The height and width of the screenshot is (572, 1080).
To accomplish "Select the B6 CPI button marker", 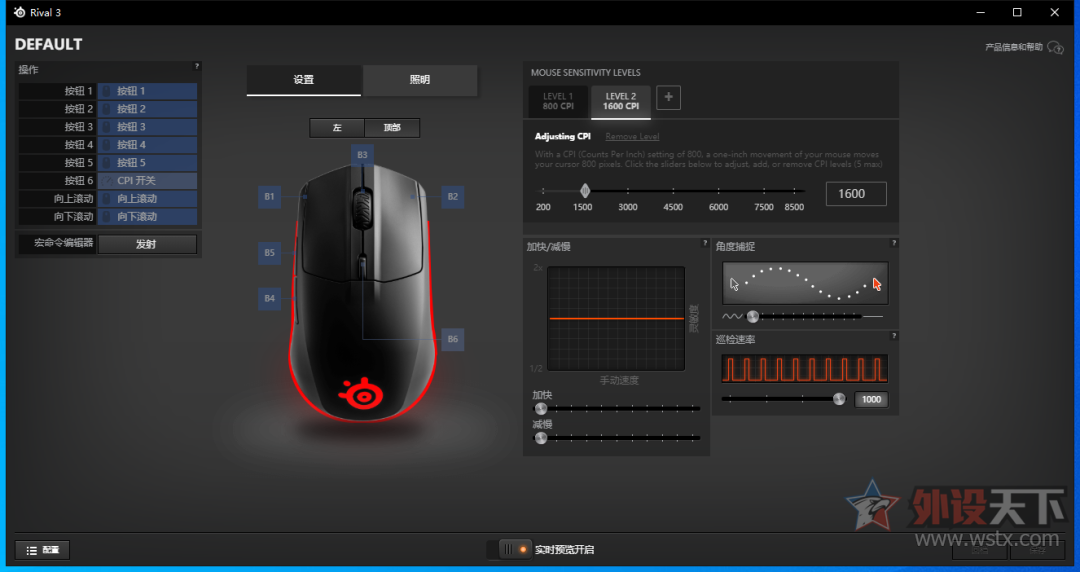I will (x=453, y=339).
